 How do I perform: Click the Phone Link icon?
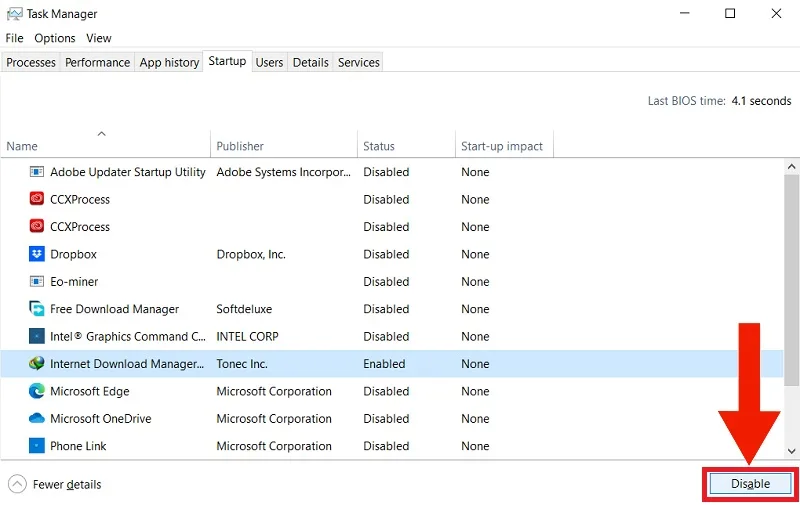(37, 446)
